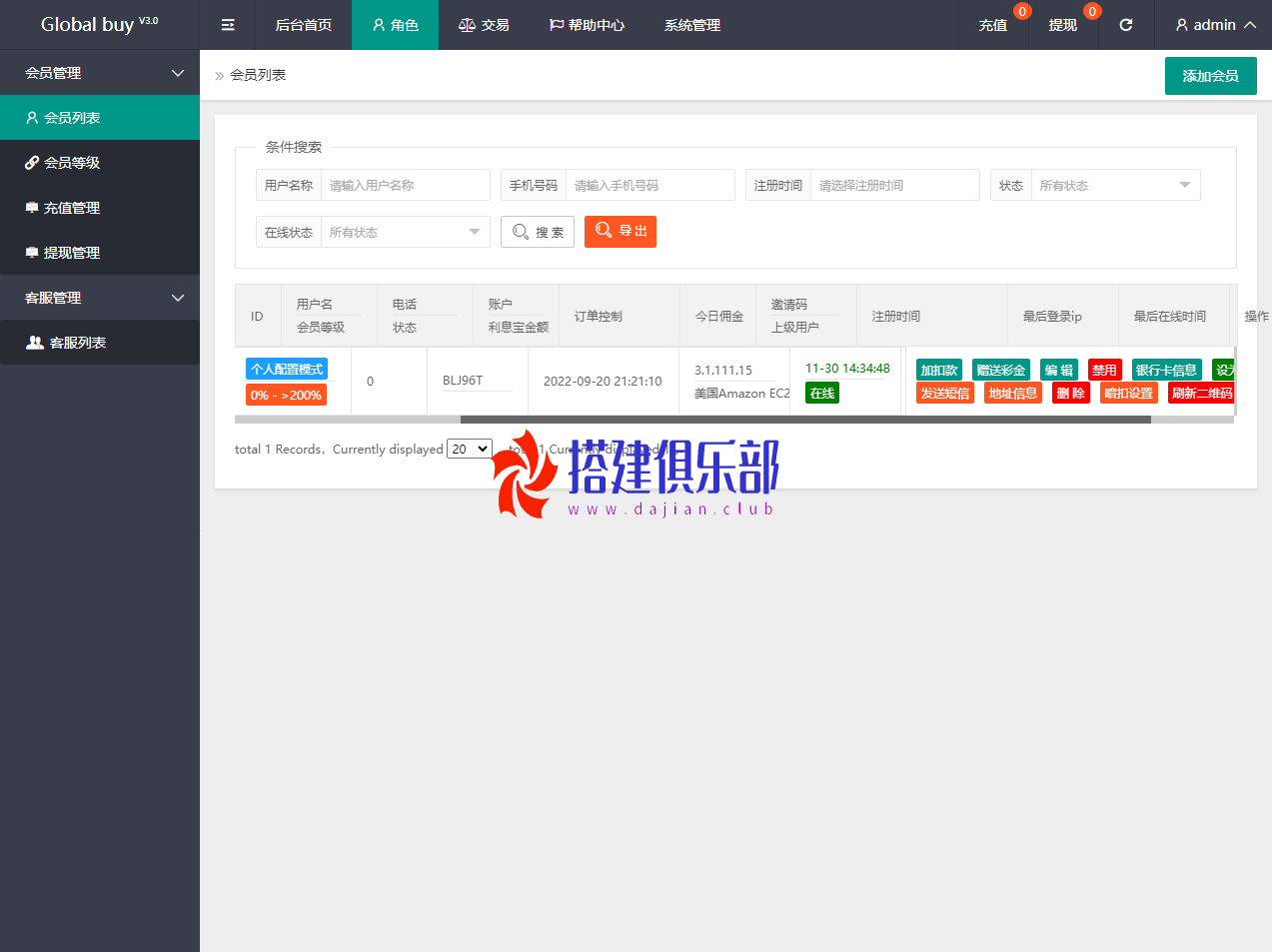Screen dimensions: 1272x952
Task: Click the 会员列表 breadcrumb
Action: [258, 75]
